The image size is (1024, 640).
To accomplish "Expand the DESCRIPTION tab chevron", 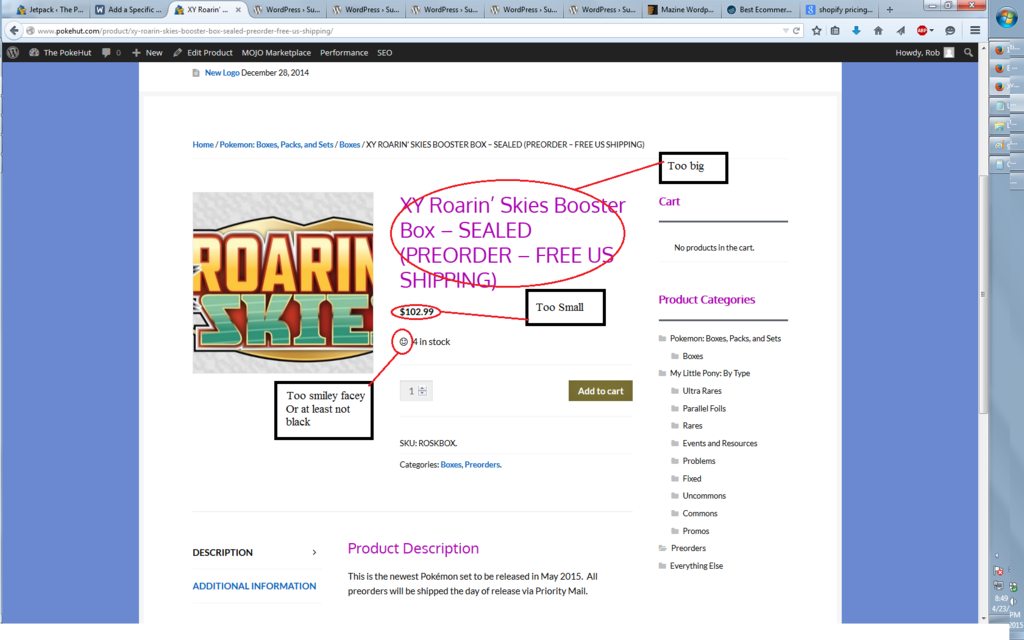I will click(x=314, y=552).
